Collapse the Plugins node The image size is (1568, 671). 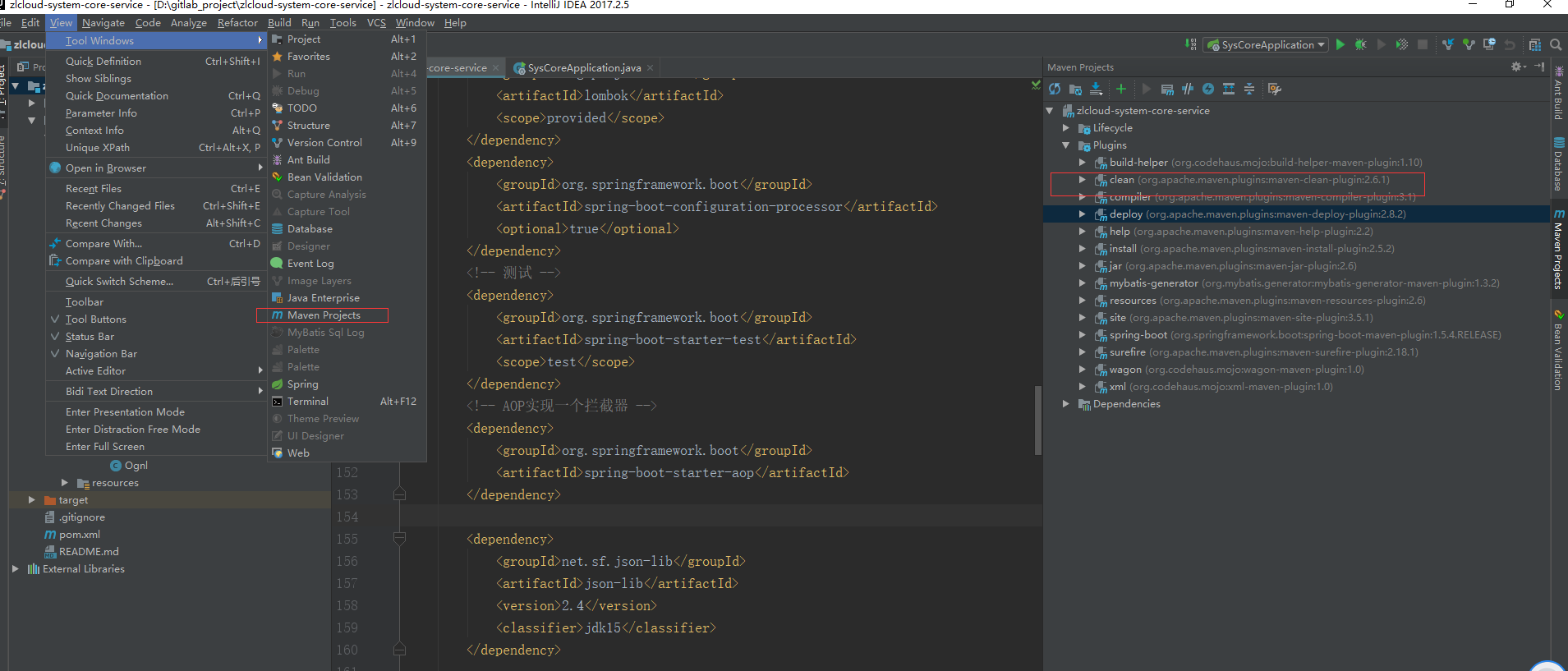pos(1066,145)
